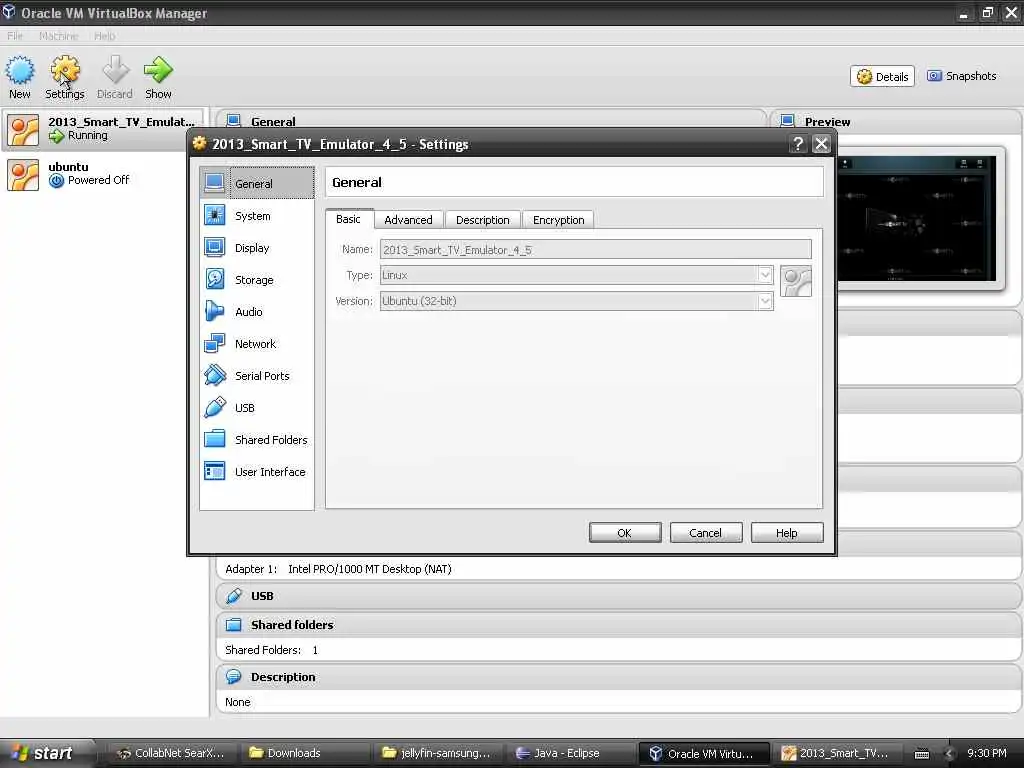Confirm settings with the OK button
This screenshot has width=1024, height=768.
(625, 533)
